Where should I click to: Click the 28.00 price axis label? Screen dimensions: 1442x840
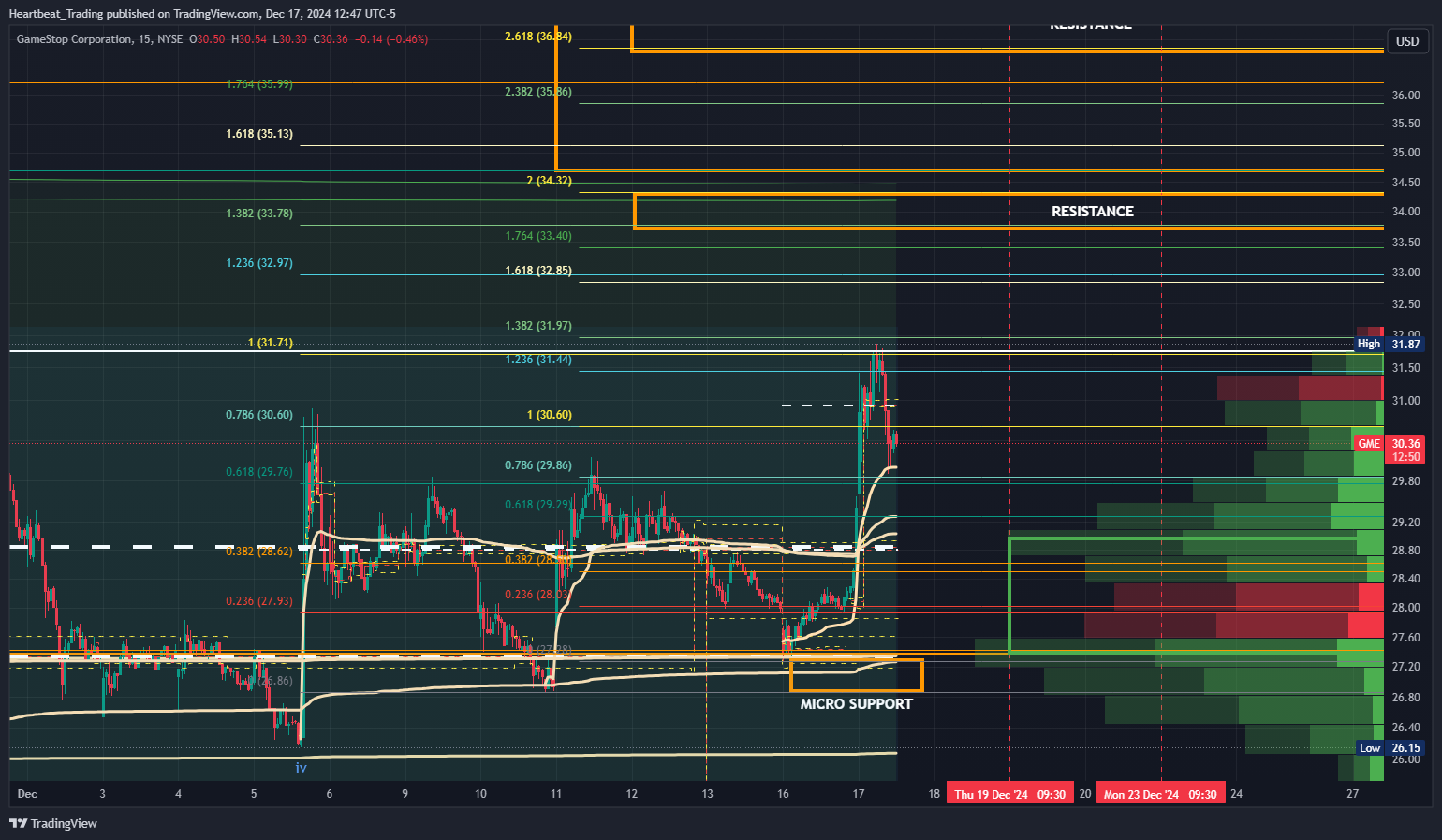tap(1405, 608)
